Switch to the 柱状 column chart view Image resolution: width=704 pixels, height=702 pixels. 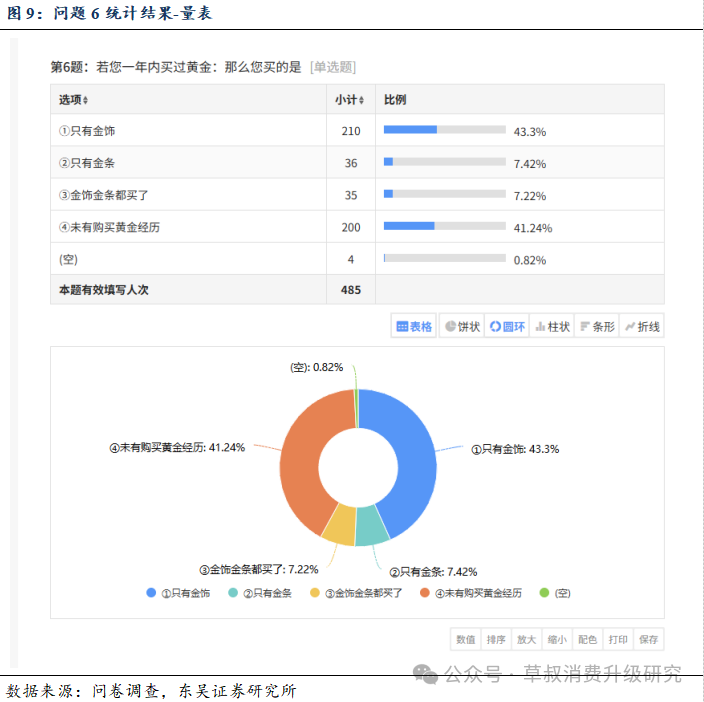(552, 326)
